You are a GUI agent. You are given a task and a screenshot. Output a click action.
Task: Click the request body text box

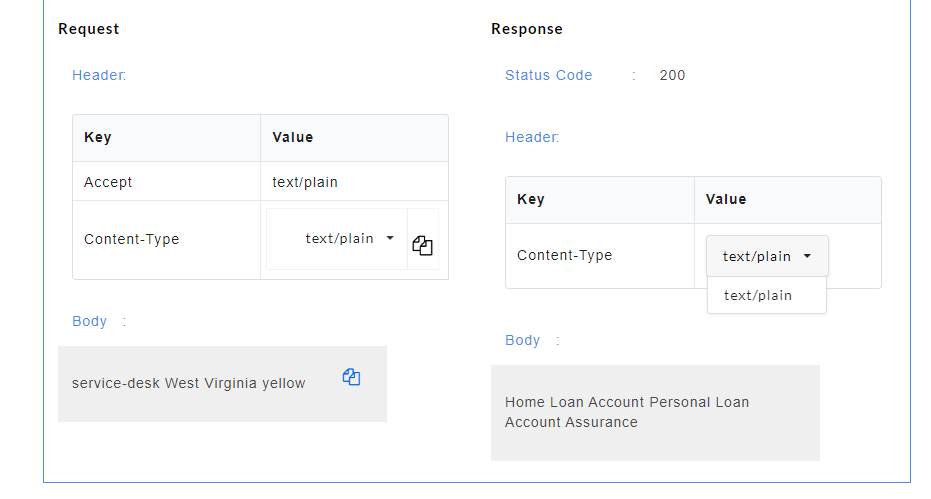(222, 384)
